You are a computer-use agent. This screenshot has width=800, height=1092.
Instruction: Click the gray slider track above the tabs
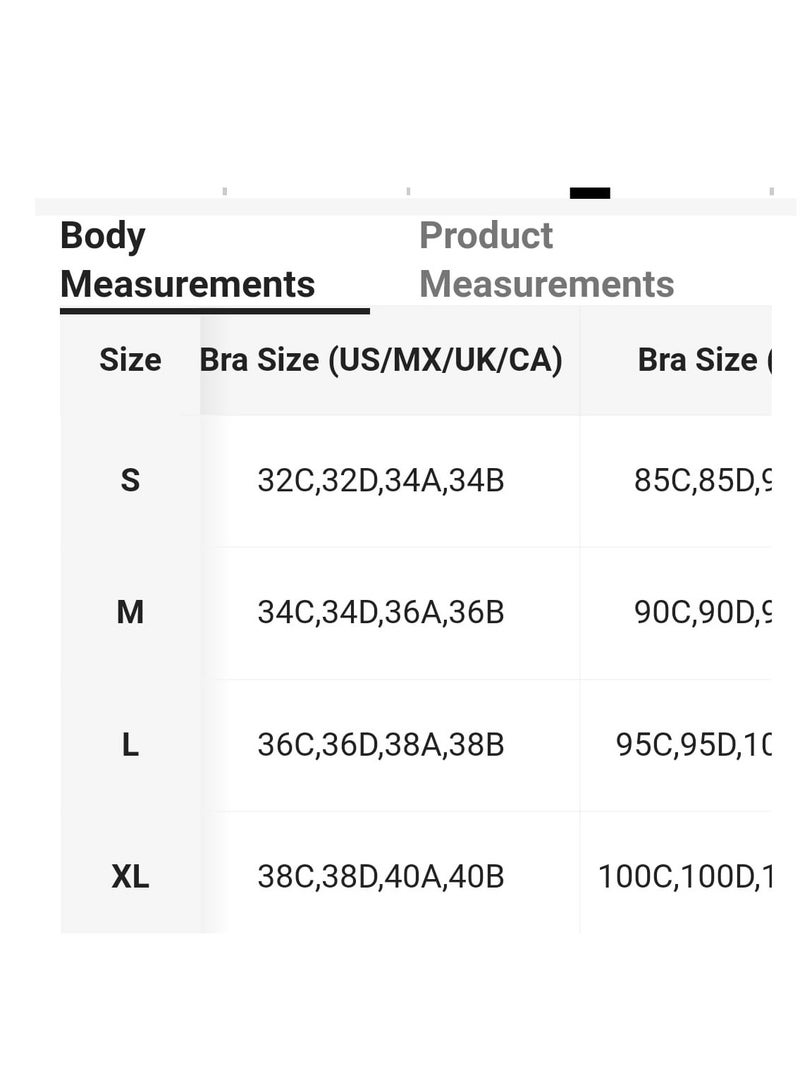pos(416,207)
